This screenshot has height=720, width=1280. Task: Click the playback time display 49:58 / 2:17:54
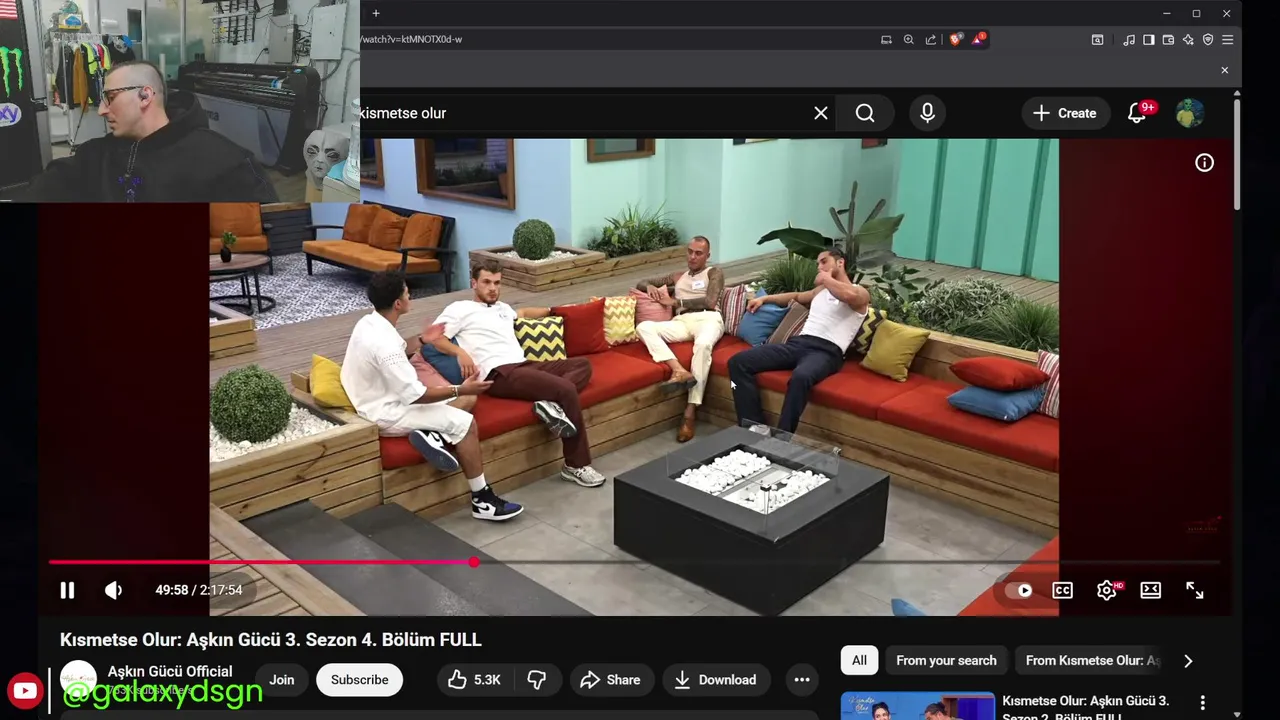198,590
